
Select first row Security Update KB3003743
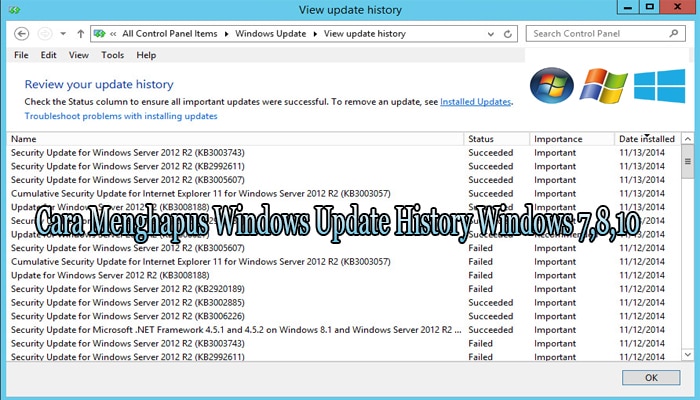pos(344,153)
